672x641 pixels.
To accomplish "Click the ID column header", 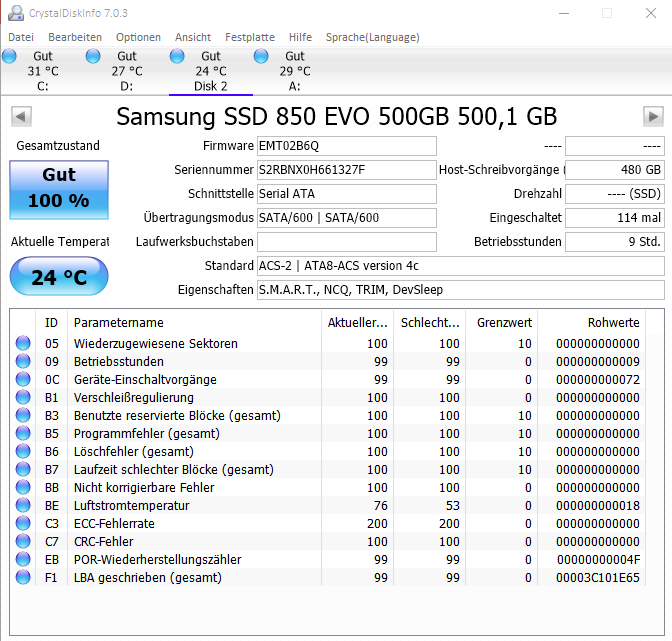I will pos(51,323).
